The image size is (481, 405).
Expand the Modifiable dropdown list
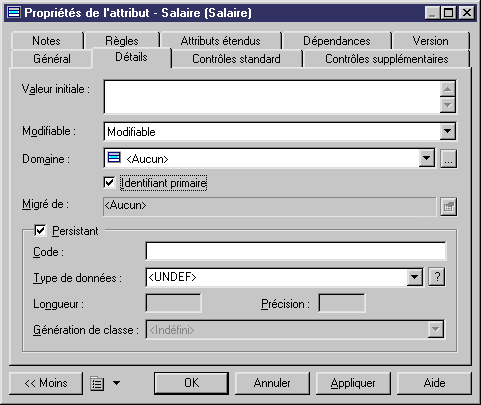pos(447,131)
